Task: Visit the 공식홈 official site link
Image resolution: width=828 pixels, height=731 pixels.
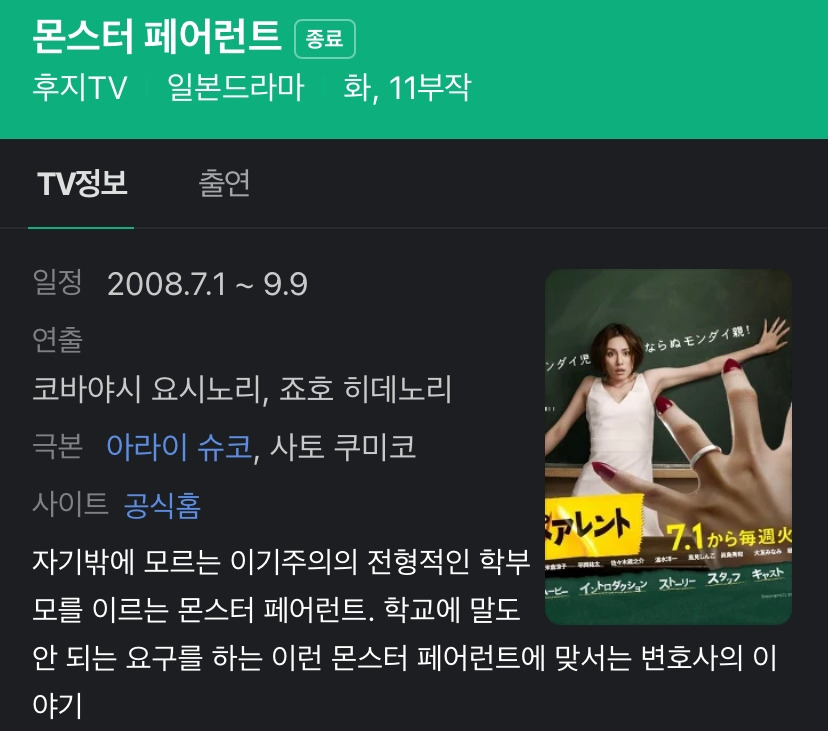Action: (163, 504)
